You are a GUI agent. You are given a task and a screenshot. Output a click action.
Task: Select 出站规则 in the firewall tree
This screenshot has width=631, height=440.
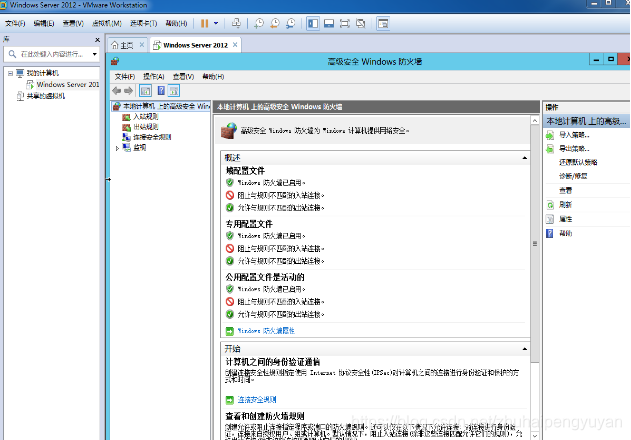click(x=140, y=127)
